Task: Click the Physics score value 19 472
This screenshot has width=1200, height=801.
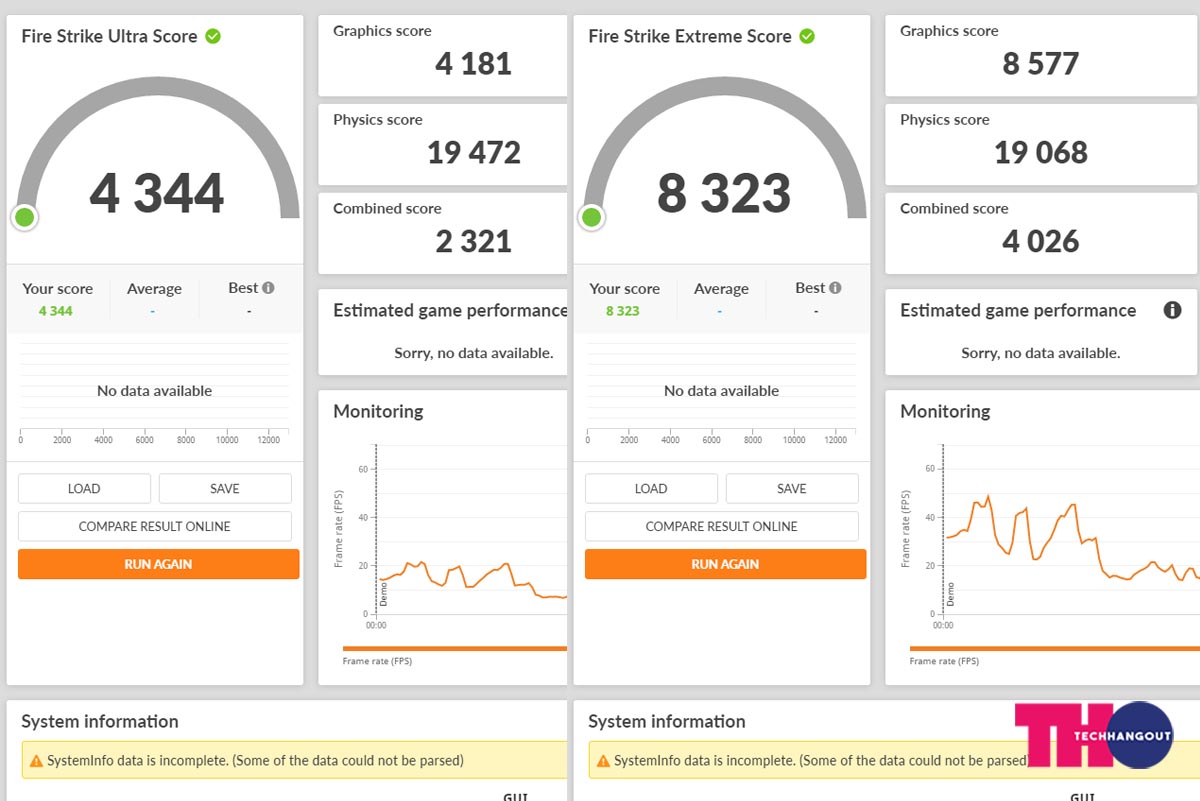Action: point(474,153)
